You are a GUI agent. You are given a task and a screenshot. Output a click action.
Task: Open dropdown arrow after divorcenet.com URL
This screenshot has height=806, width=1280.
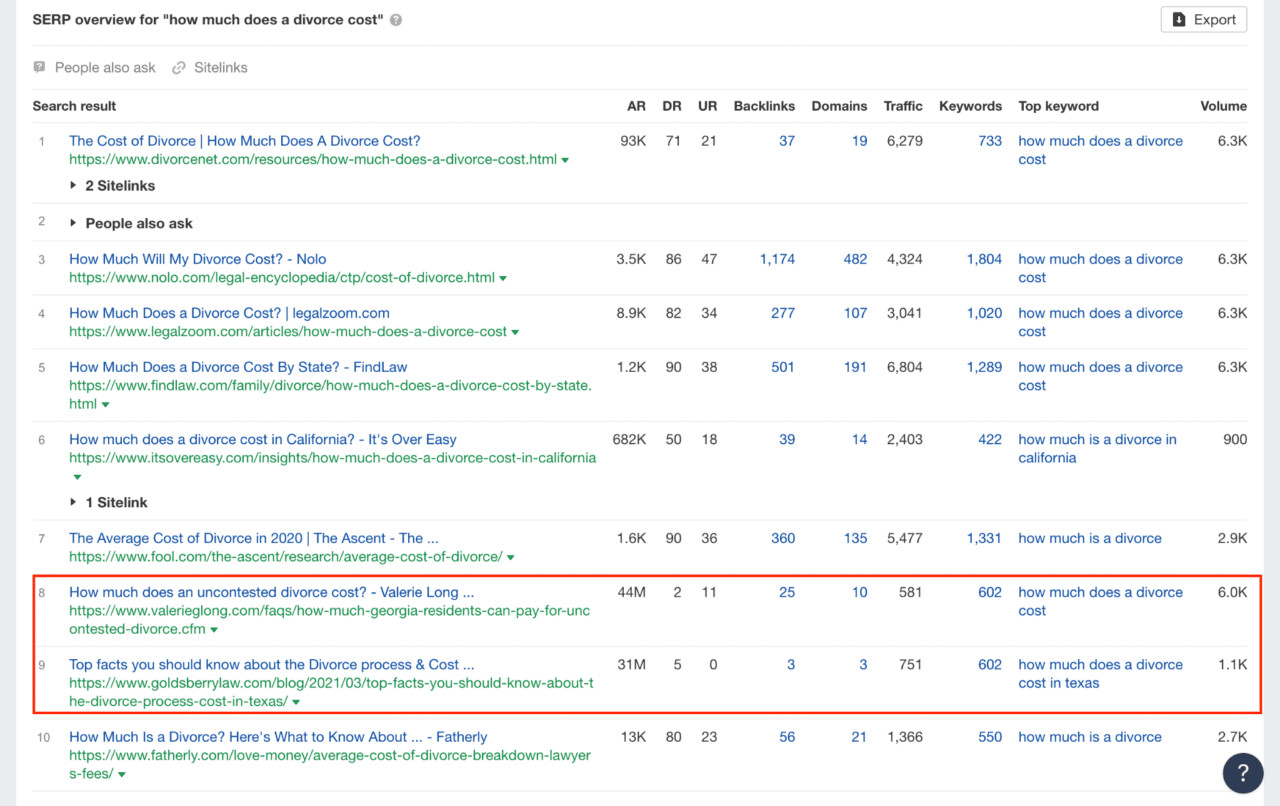click(x=565, y=160)
